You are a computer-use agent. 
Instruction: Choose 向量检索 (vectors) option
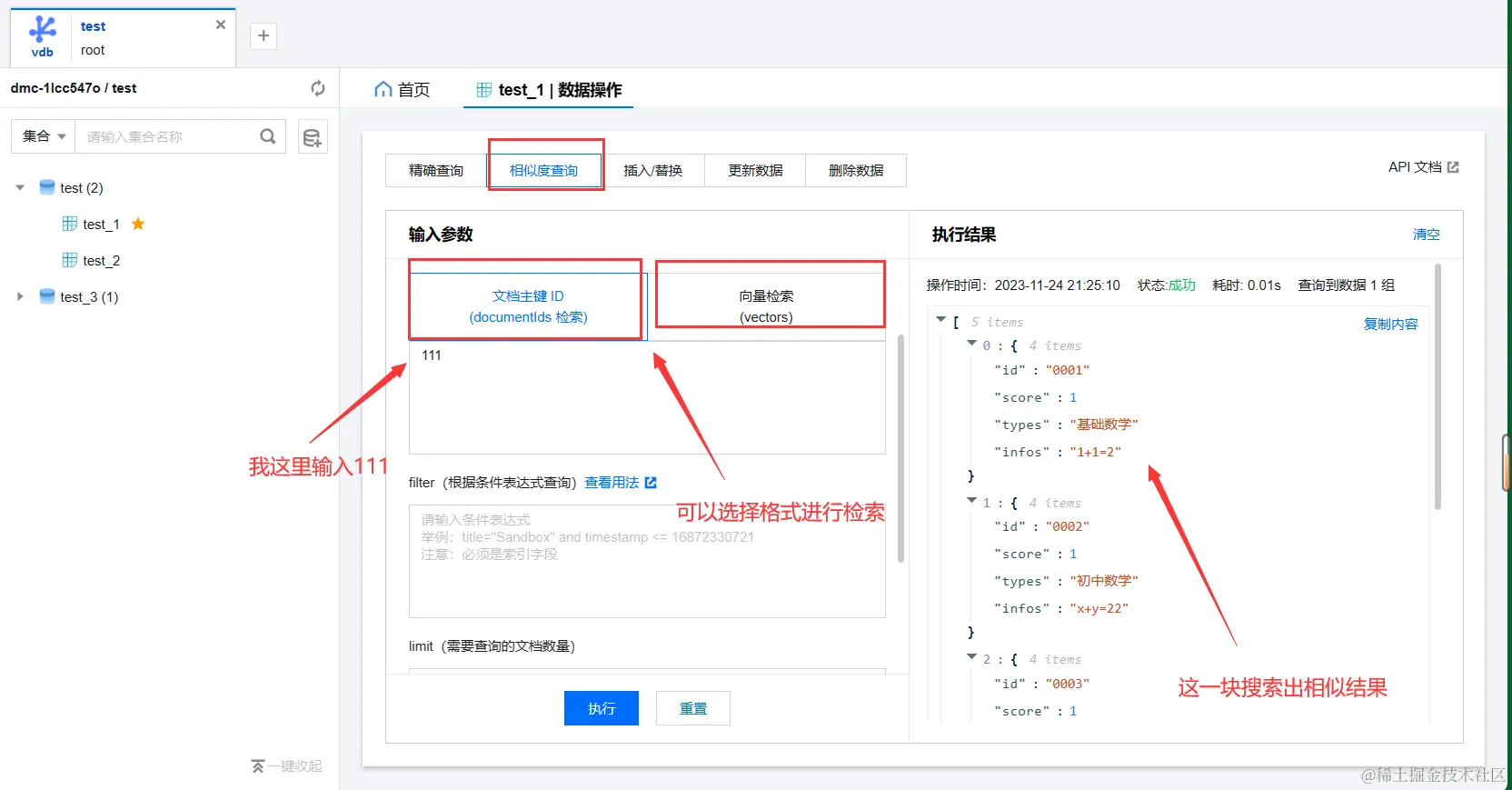pyautogui.click(x=766, y=306)
